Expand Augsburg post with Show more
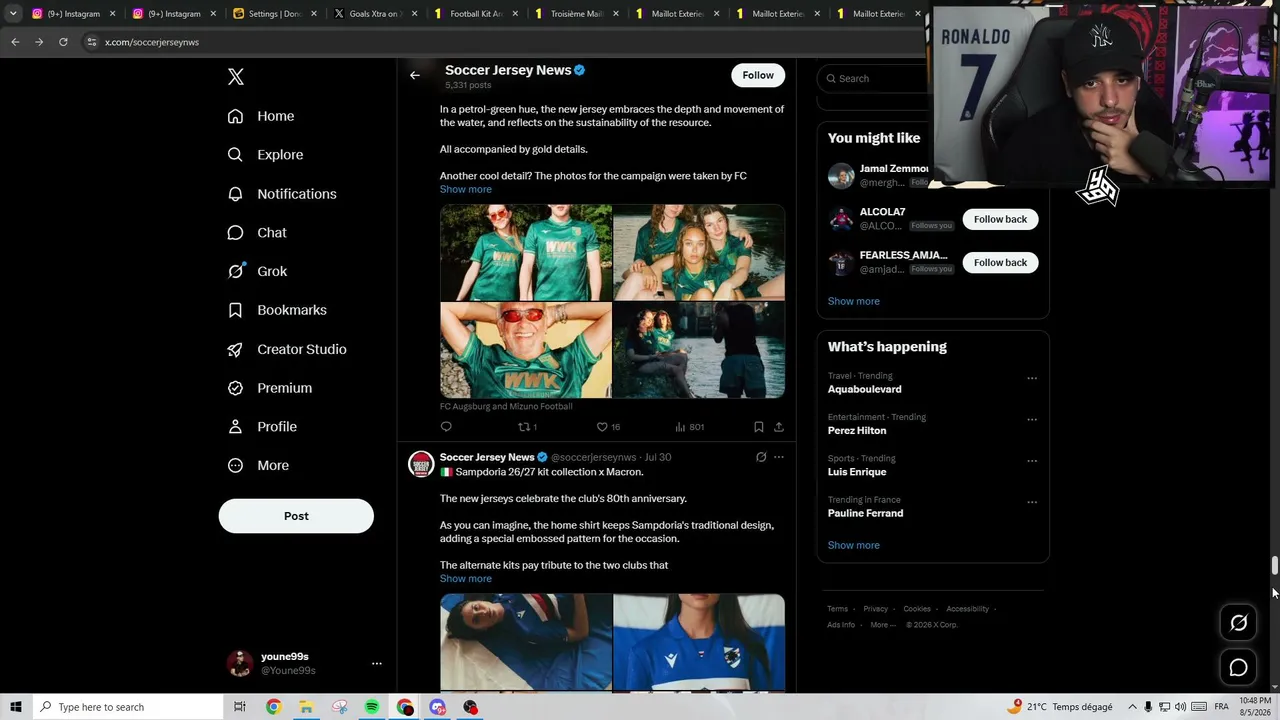 point(465,189)
